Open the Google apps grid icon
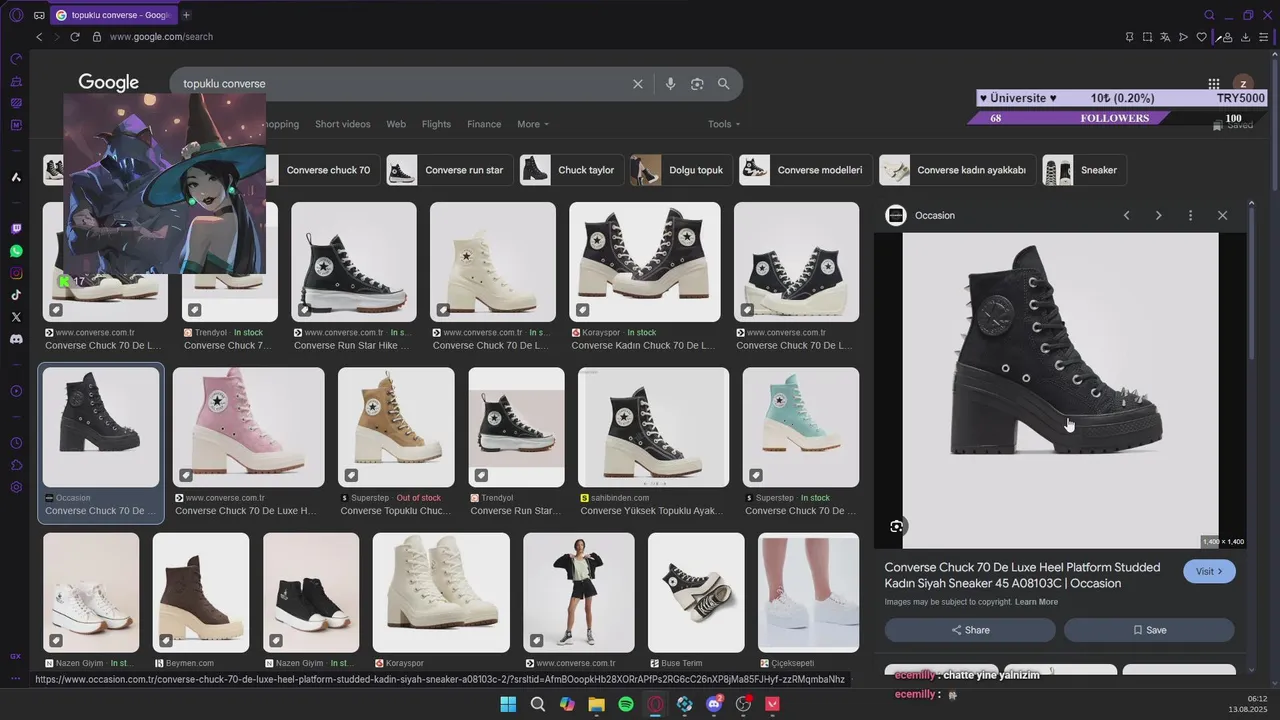 pos(1213,84)
